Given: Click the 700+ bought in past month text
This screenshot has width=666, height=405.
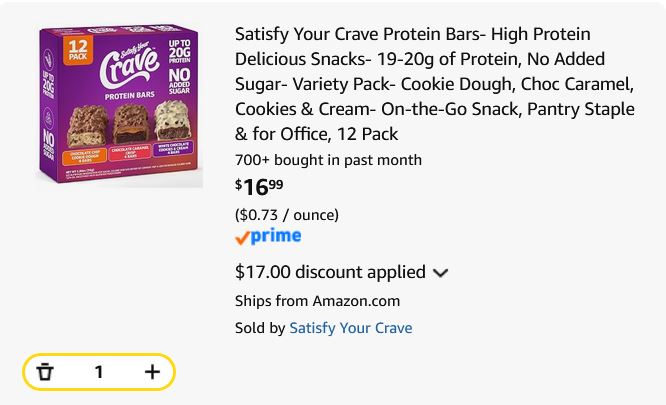Looking at the screenshot, I should (x=328, y=160).
